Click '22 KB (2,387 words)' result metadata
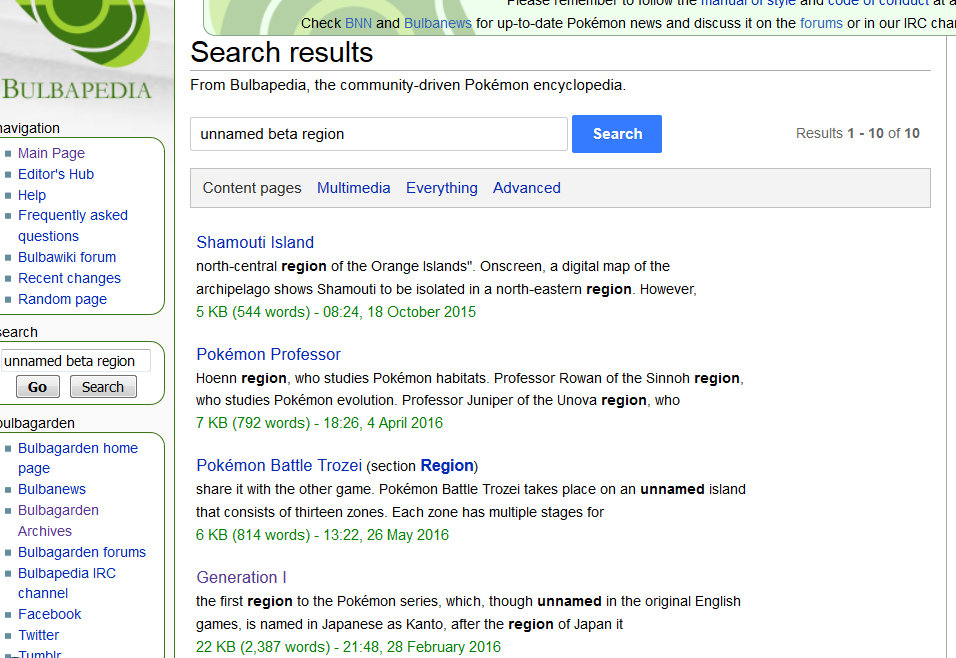 (263, 646)
